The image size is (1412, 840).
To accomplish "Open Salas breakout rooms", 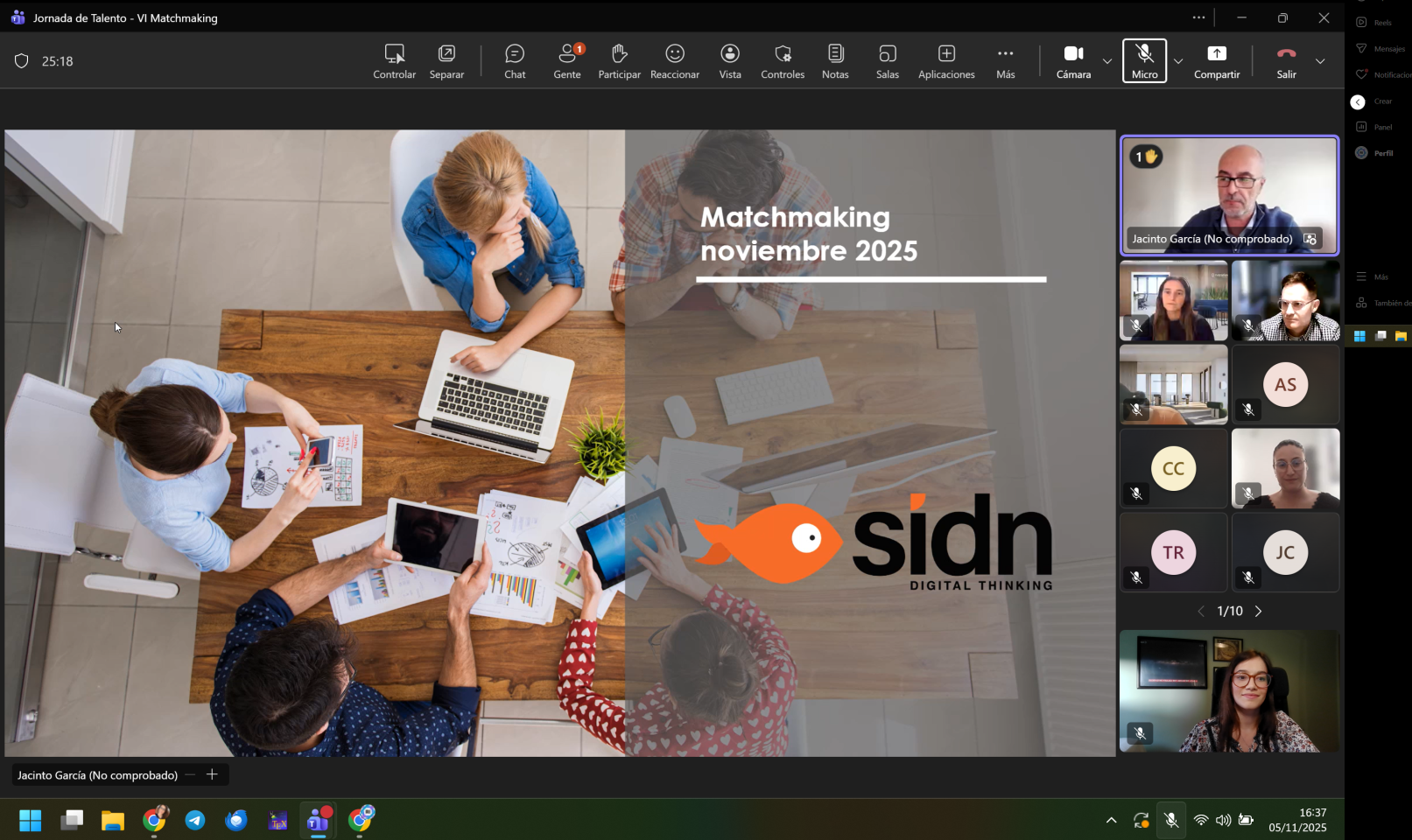I will click(888, 61).
